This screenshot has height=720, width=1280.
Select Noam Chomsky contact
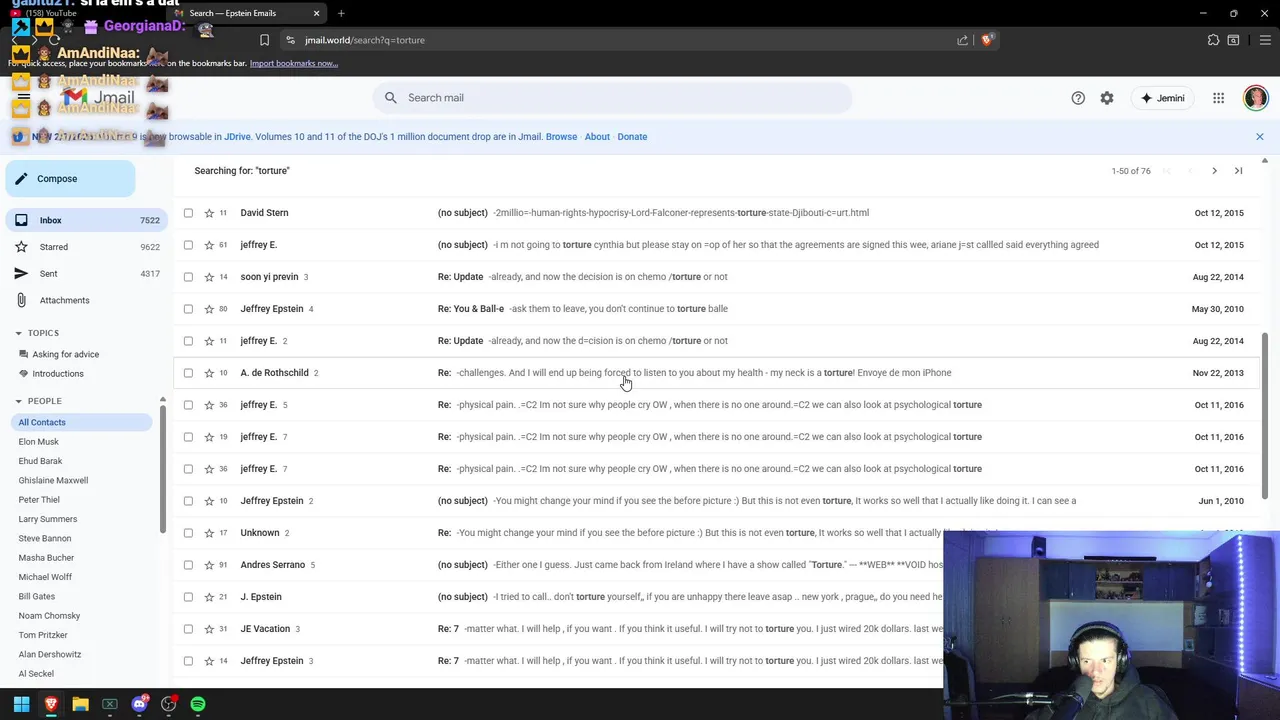49,616
